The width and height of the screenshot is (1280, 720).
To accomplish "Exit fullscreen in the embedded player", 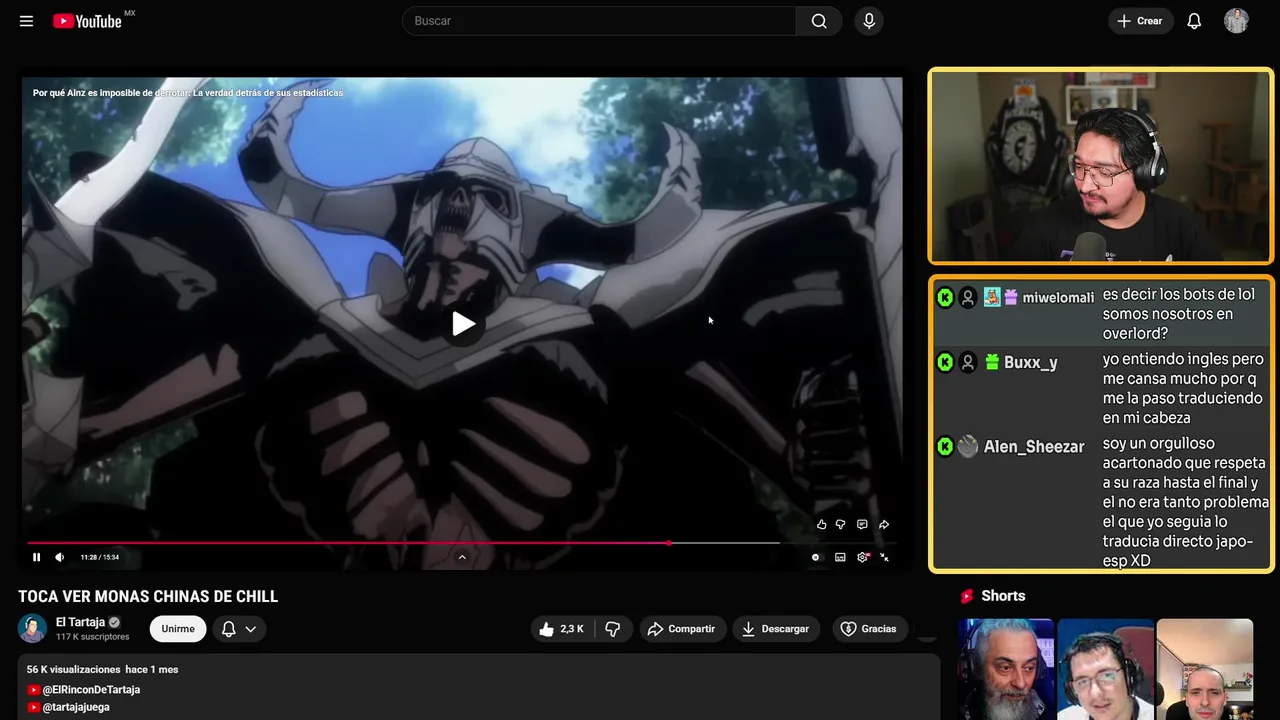I will coord(885,557).
